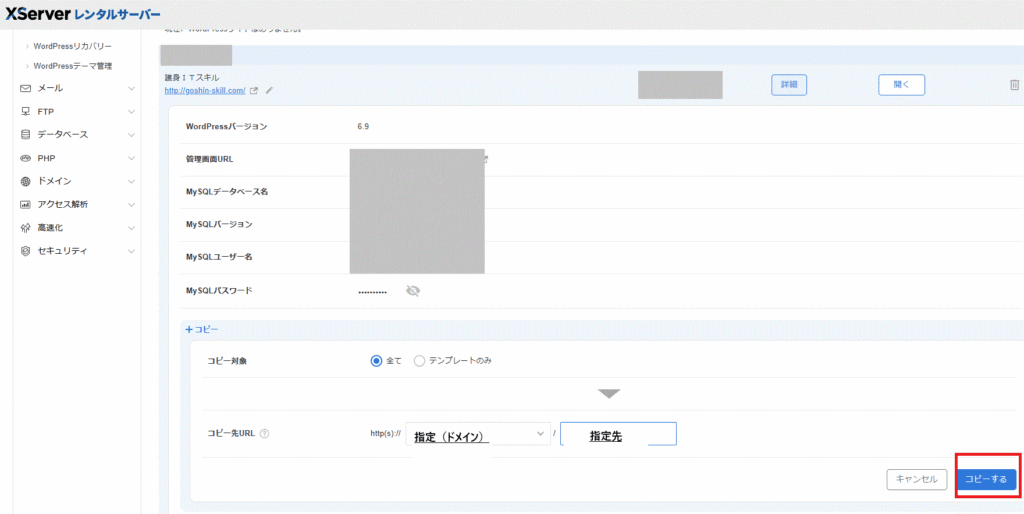Expand the 高速化 menu chevron
This screenshot has width=1024, height=514.
[x=131, y=228]
